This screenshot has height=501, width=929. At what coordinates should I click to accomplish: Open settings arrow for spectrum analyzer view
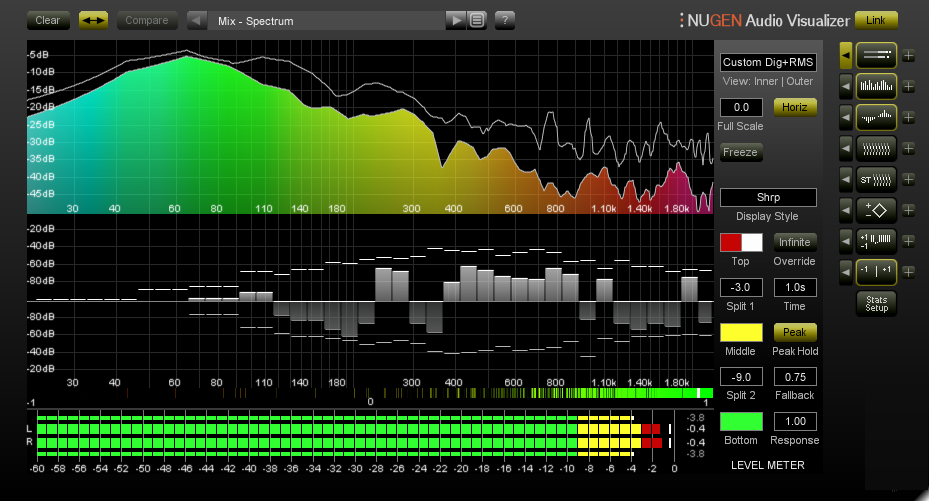click(x=845, y=86)
